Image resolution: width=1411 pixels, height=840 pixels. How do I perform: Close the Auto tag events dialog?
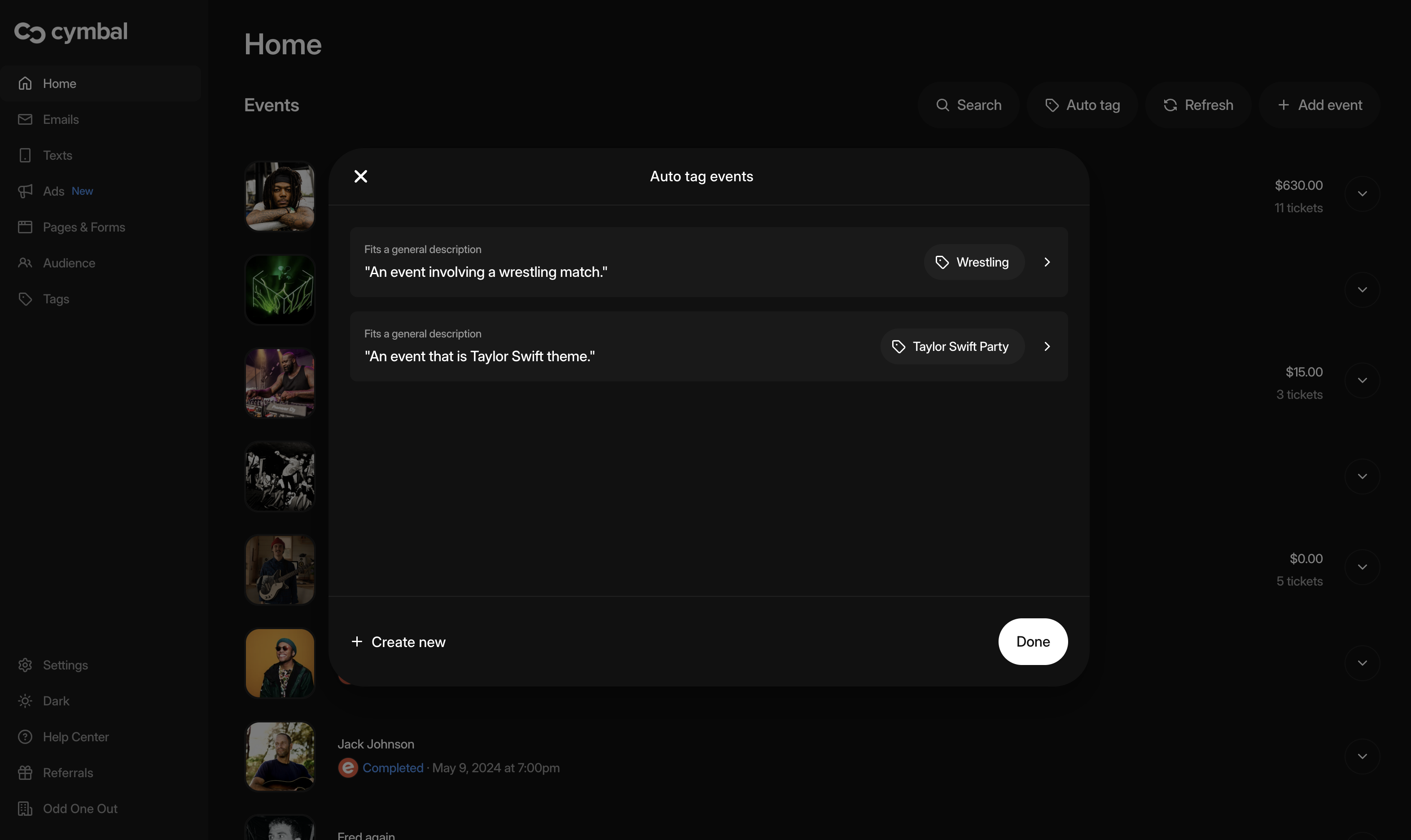tap(360, 177)
